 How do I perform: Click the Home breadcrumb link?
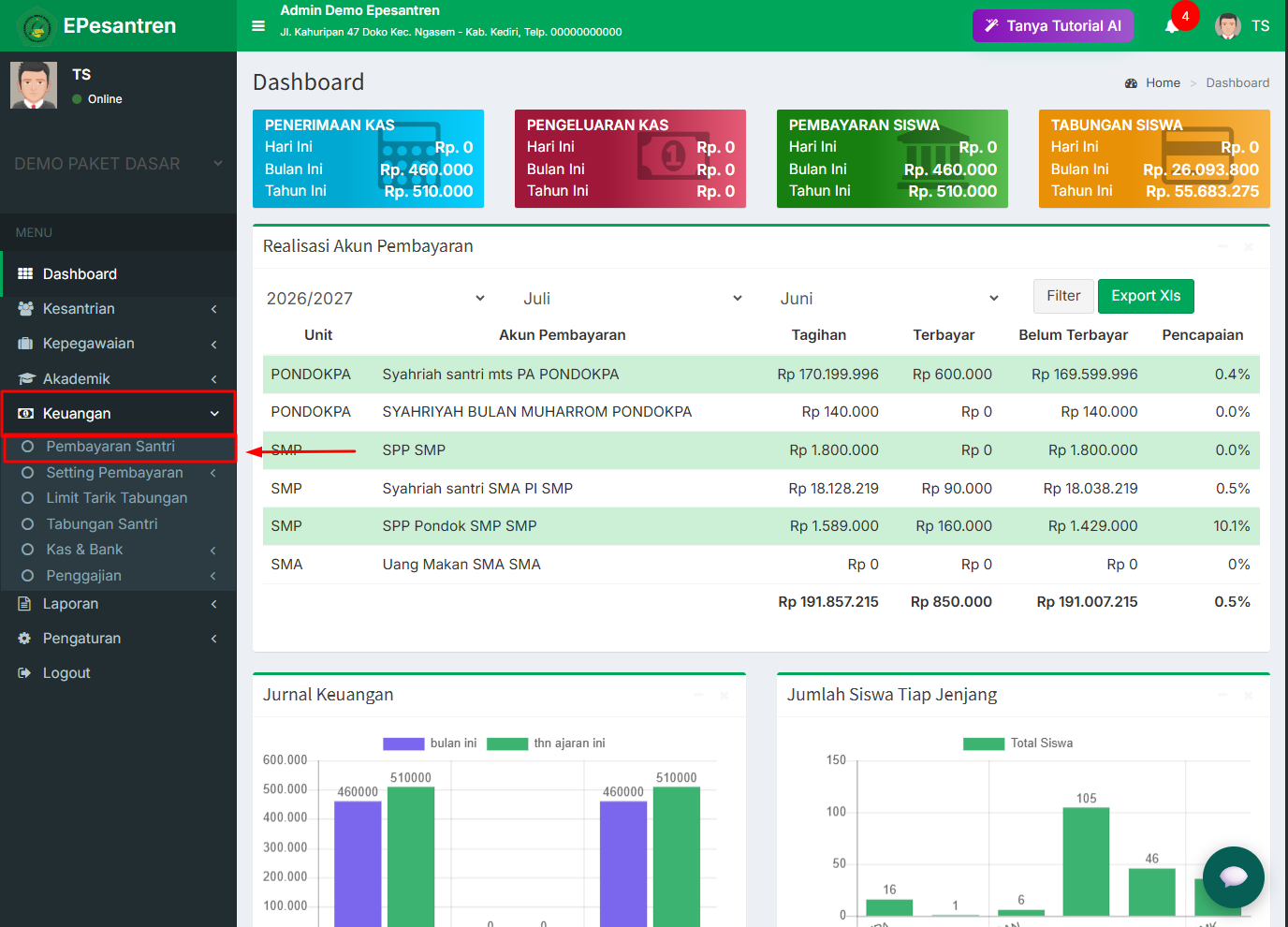[1163, 83]
